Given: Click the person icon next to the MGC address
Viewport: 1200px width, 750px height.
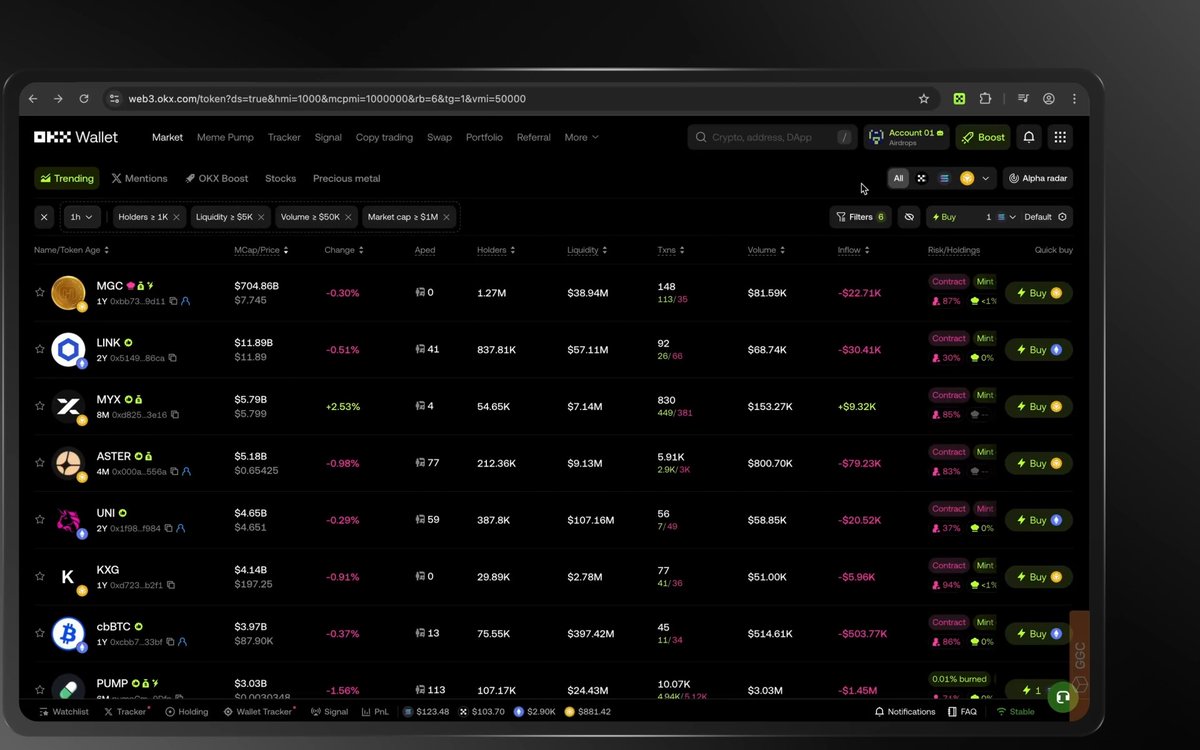Looking at the screenshot, I should 186,301.
